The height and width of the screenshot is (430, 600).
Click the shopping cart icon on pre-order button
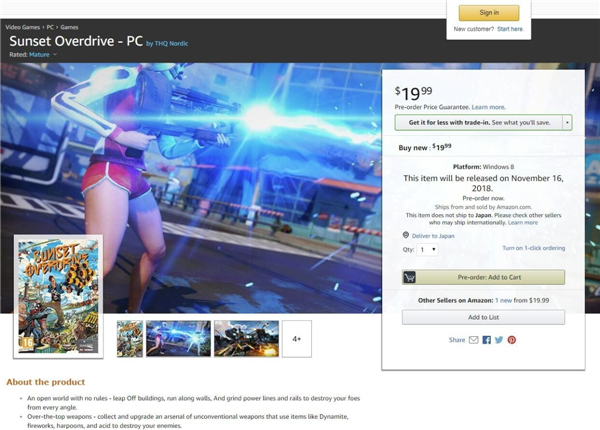[x=410, y=277]
